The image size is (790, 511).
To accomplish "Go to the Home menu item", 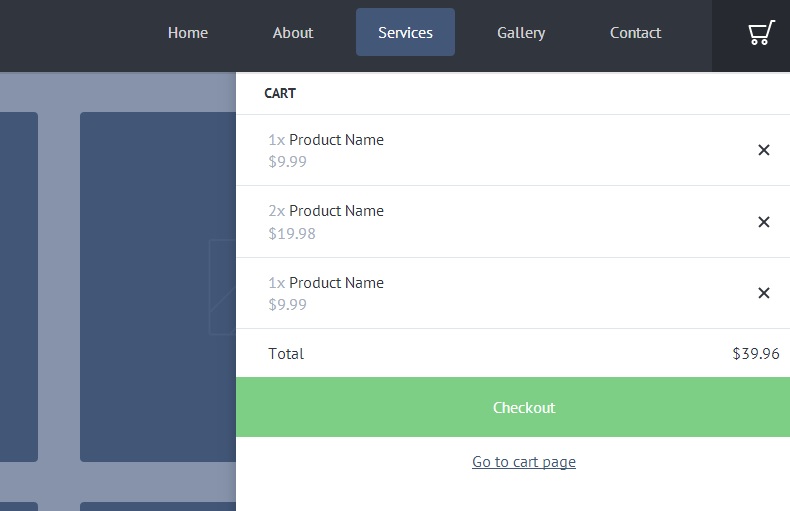I will [188, 33].
